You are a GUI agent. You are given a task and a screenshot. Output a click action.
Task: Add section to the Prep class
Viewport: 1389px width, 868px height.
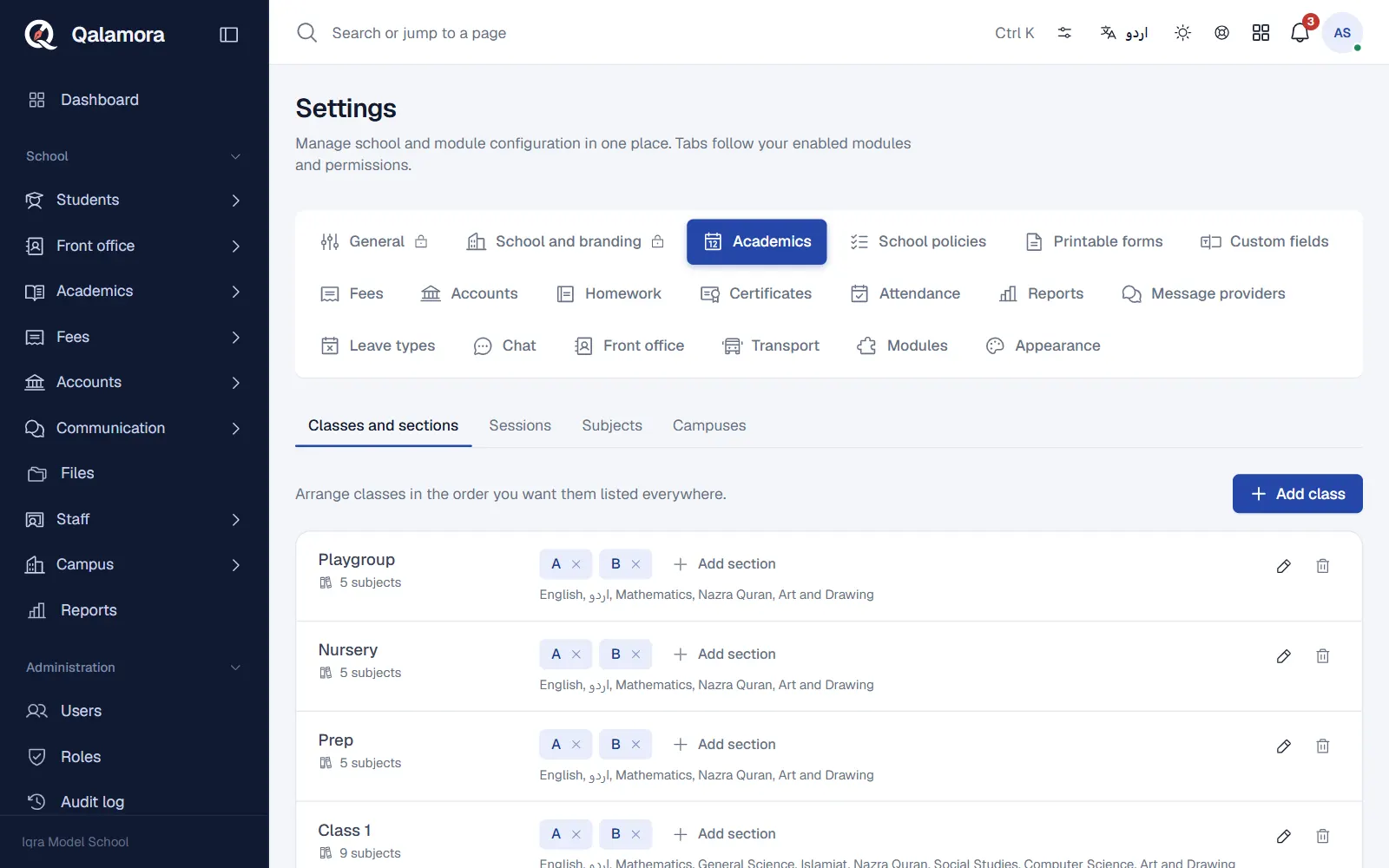click(x=725, y=745)
